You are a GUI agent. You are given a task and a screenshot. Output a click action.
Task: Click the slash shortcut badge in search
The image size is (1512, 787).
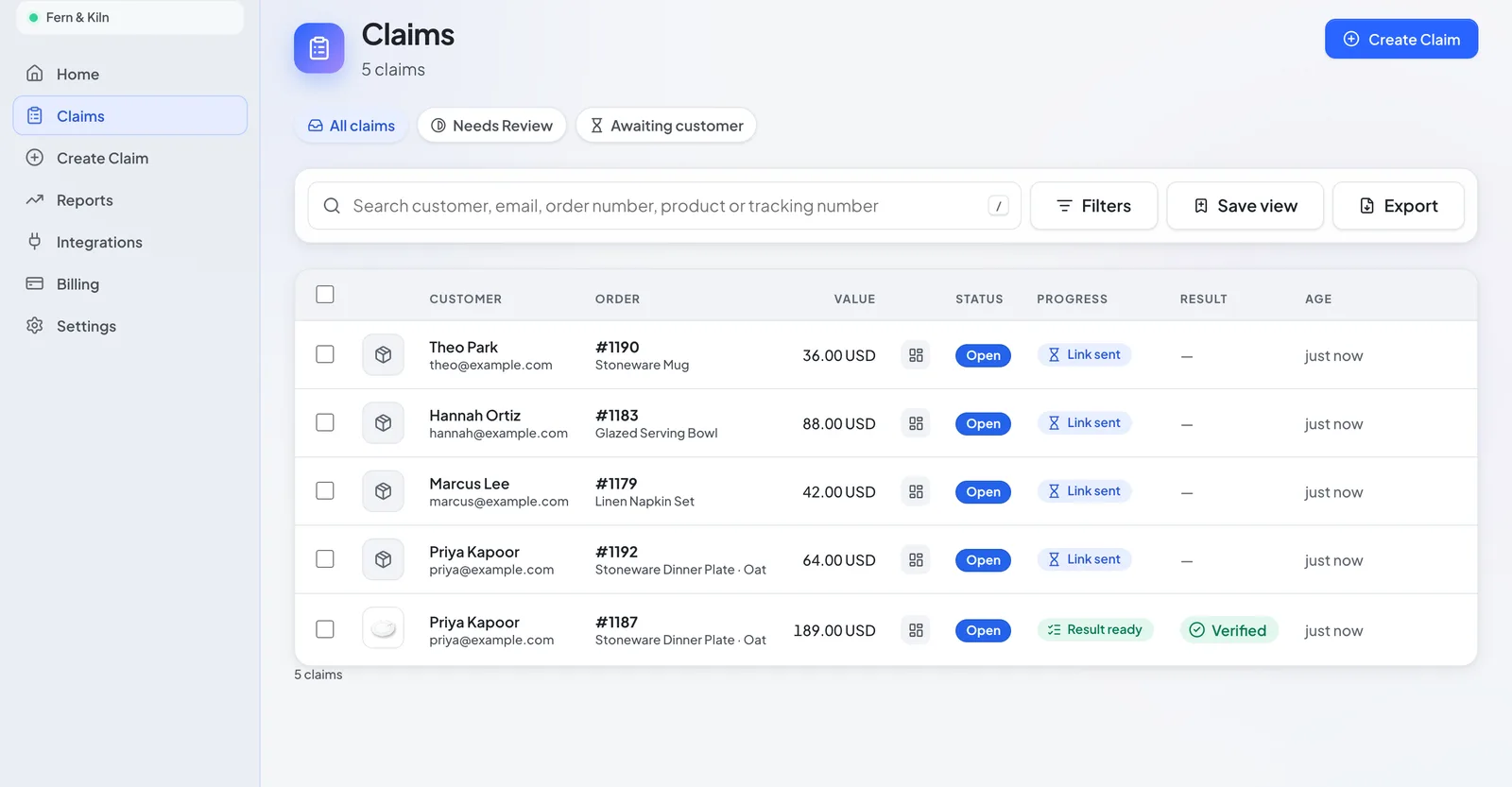pos(998,206)
